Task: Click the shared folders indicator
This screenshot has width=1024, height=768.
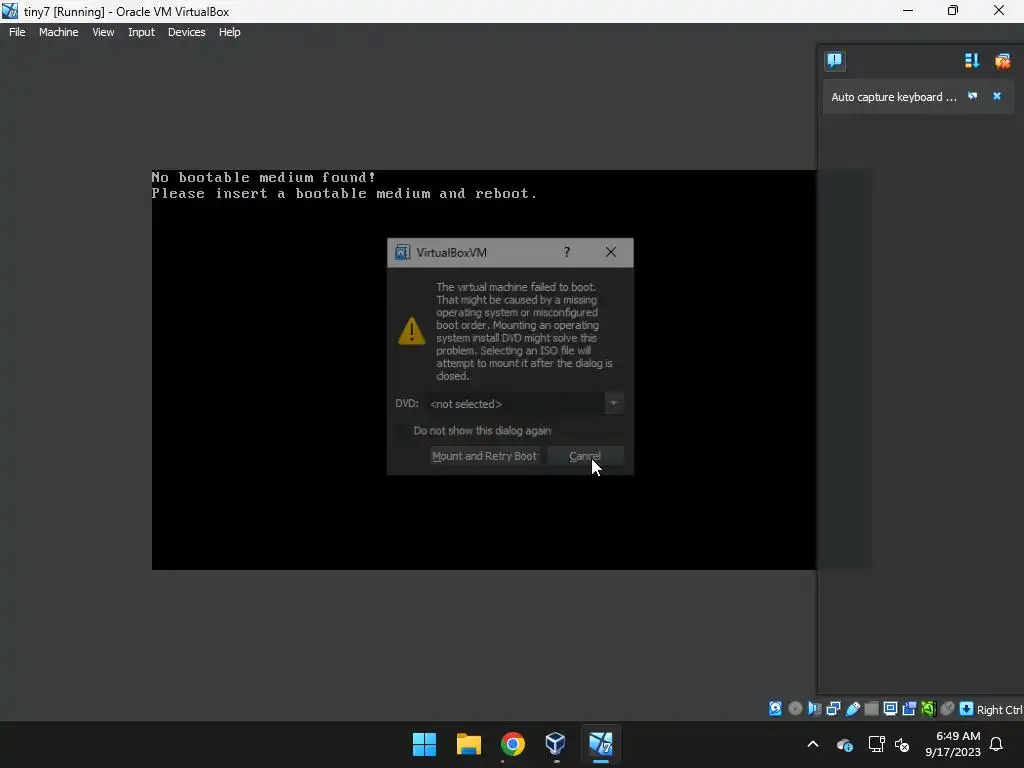Action: tap(871, 709)
